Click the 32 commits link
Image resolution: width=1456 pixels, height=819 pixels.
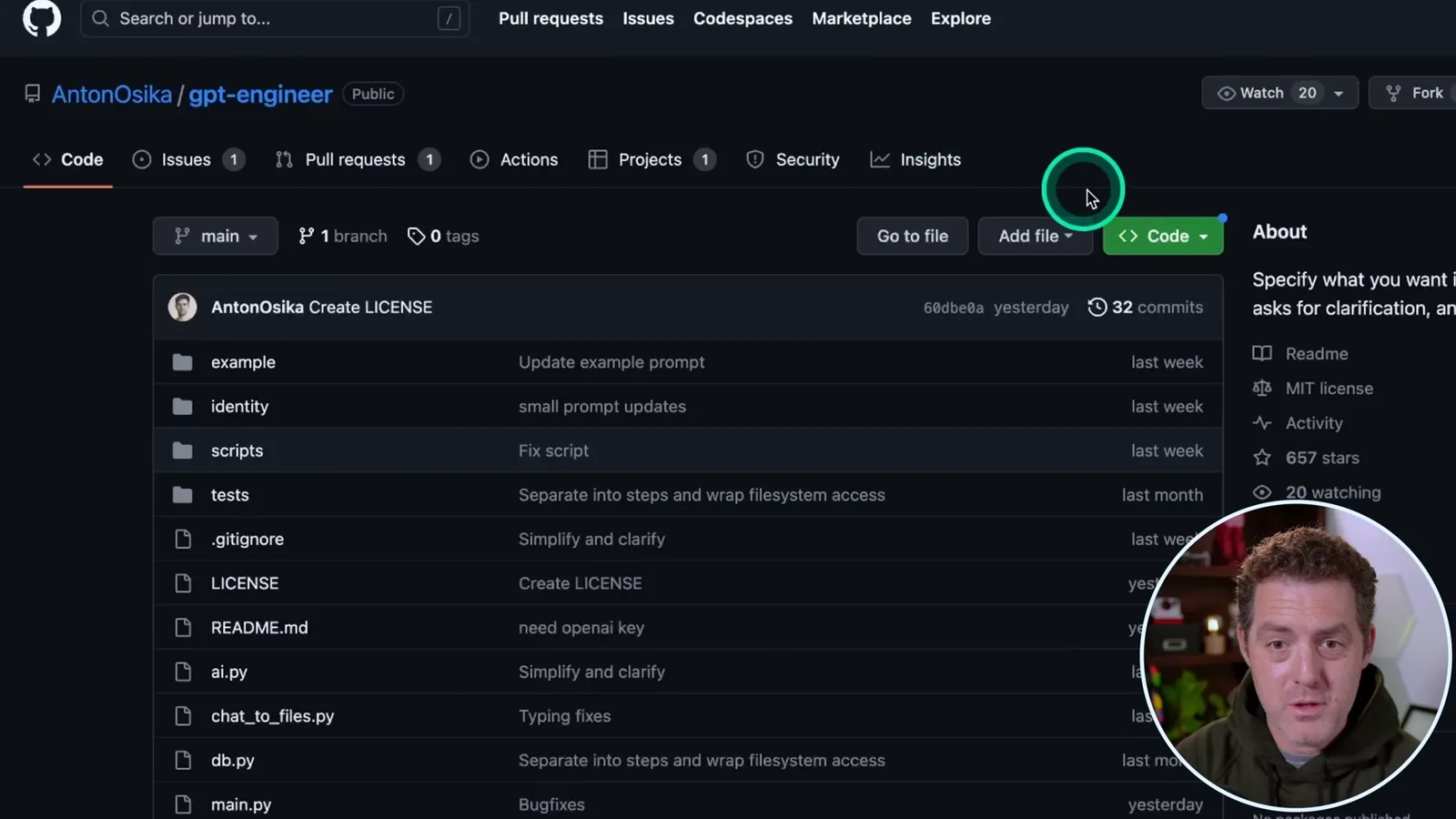tap(1146, 308)
